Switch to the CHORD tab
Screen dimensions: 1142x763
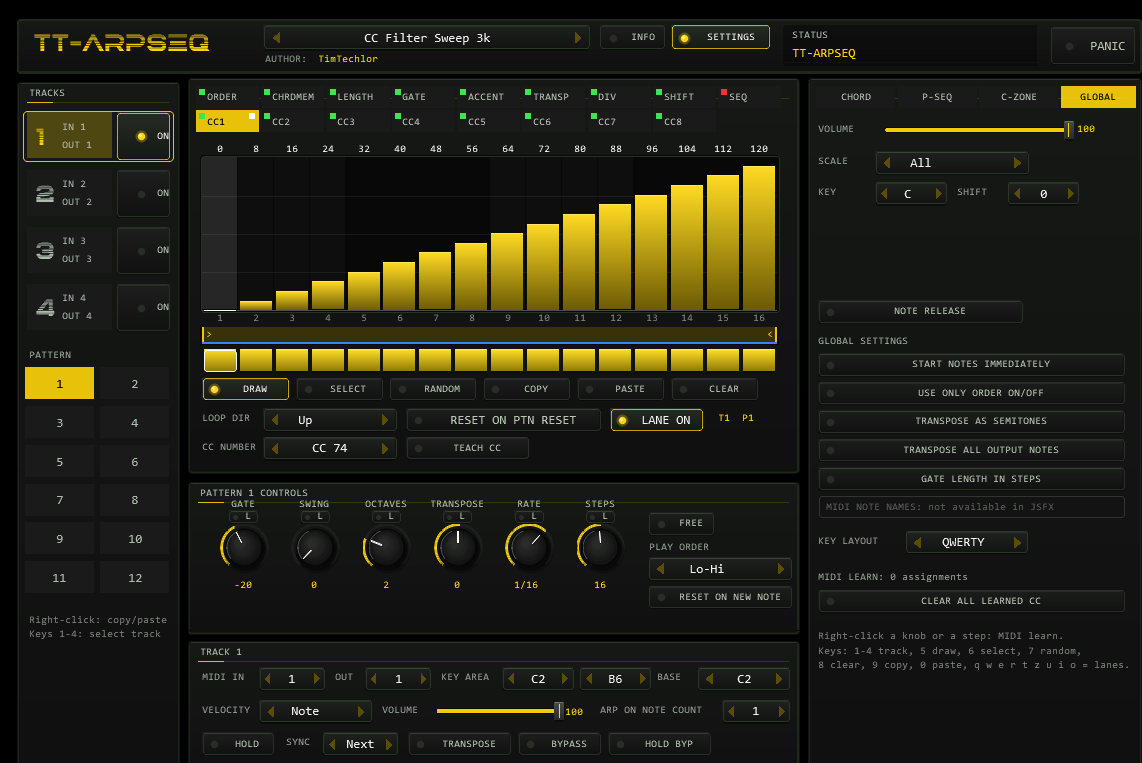(856, 96)
